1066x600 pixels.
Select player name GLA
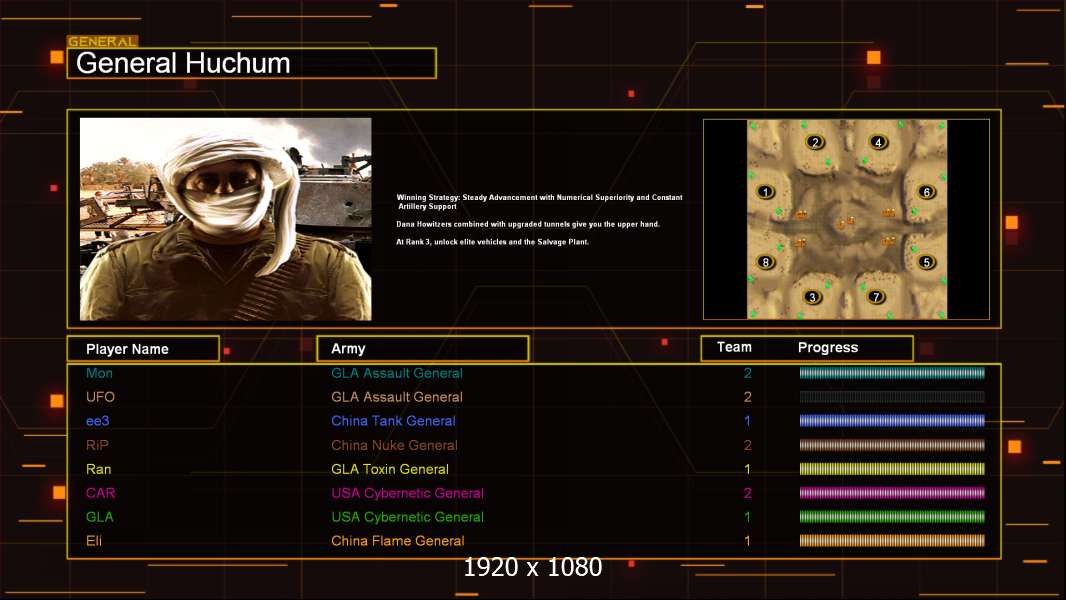coord(99,516)
